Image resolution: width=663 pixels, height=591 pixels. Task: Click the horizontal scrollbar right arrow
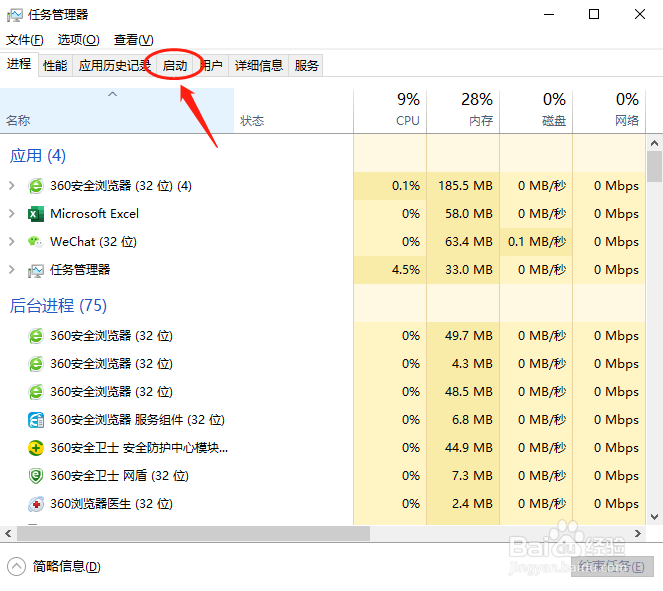(638, 534)
